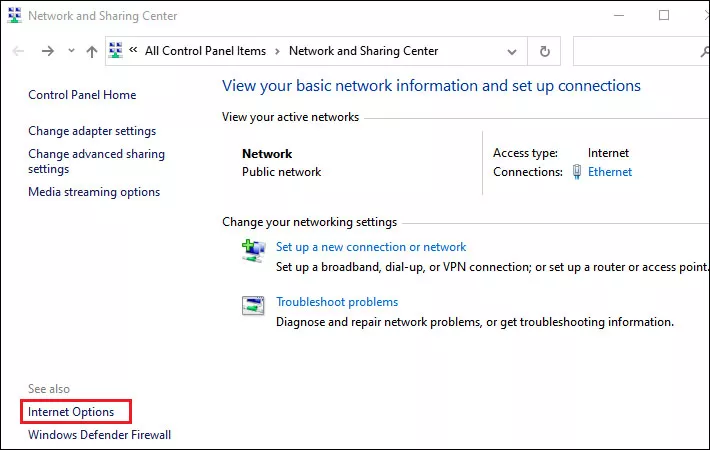
Task: Click the address bar control panel icon
Action: [116, 51]
